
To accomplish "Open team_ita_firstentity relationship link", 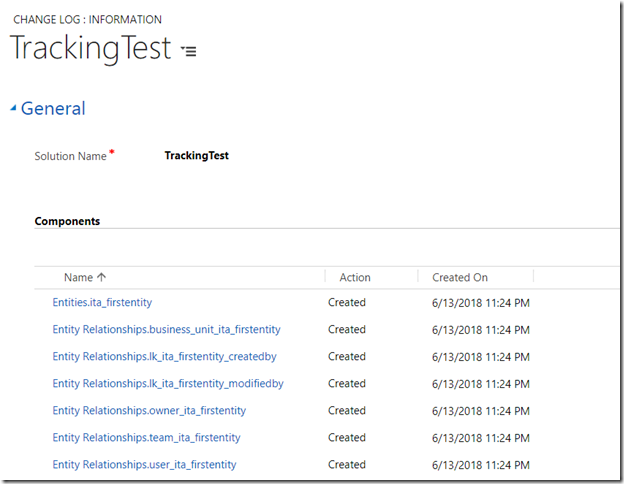I will point(146,438).
